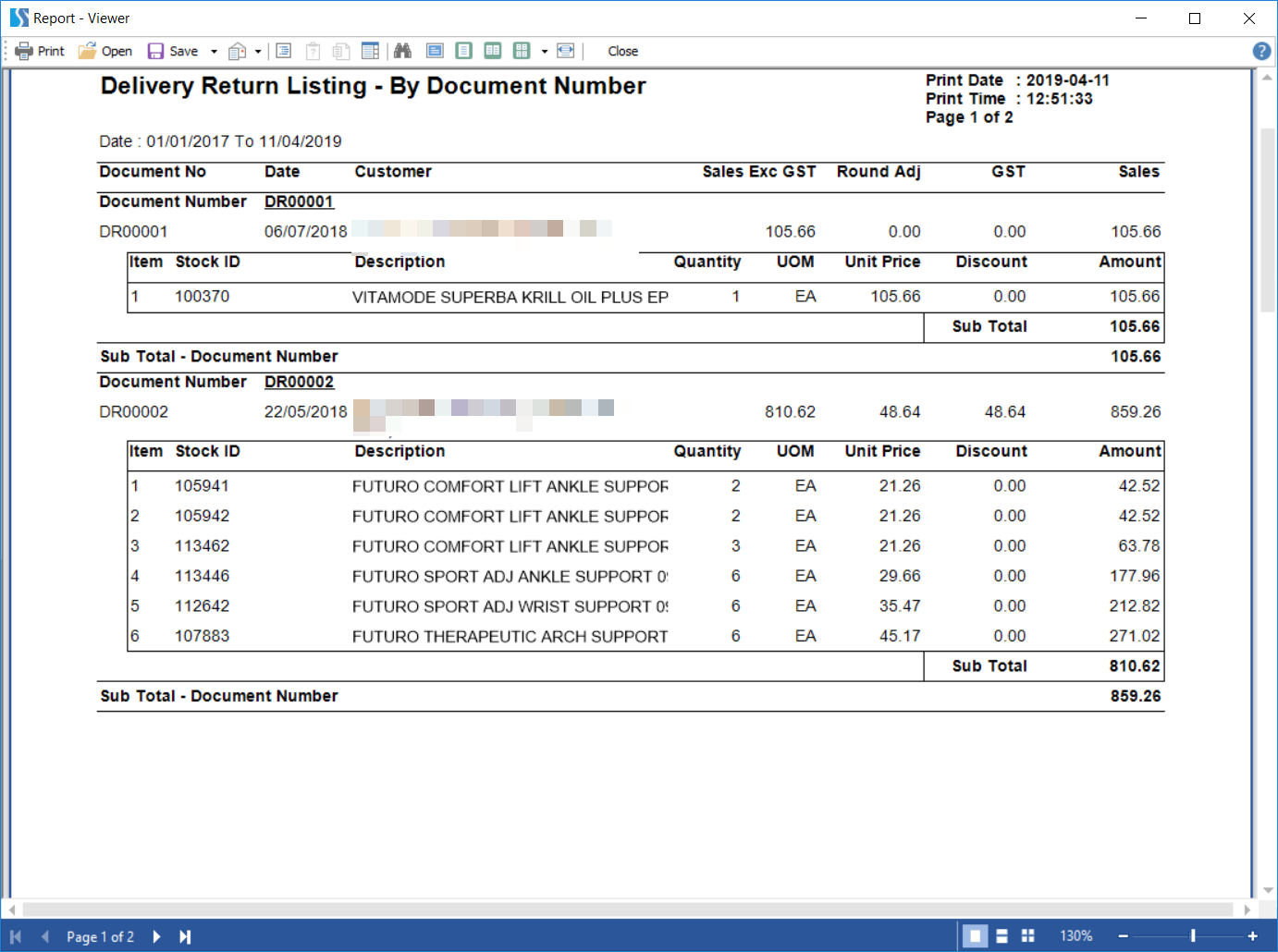Close the report viewer via Close
This screenshot has height=952, width=1278.
coord(622,51)
